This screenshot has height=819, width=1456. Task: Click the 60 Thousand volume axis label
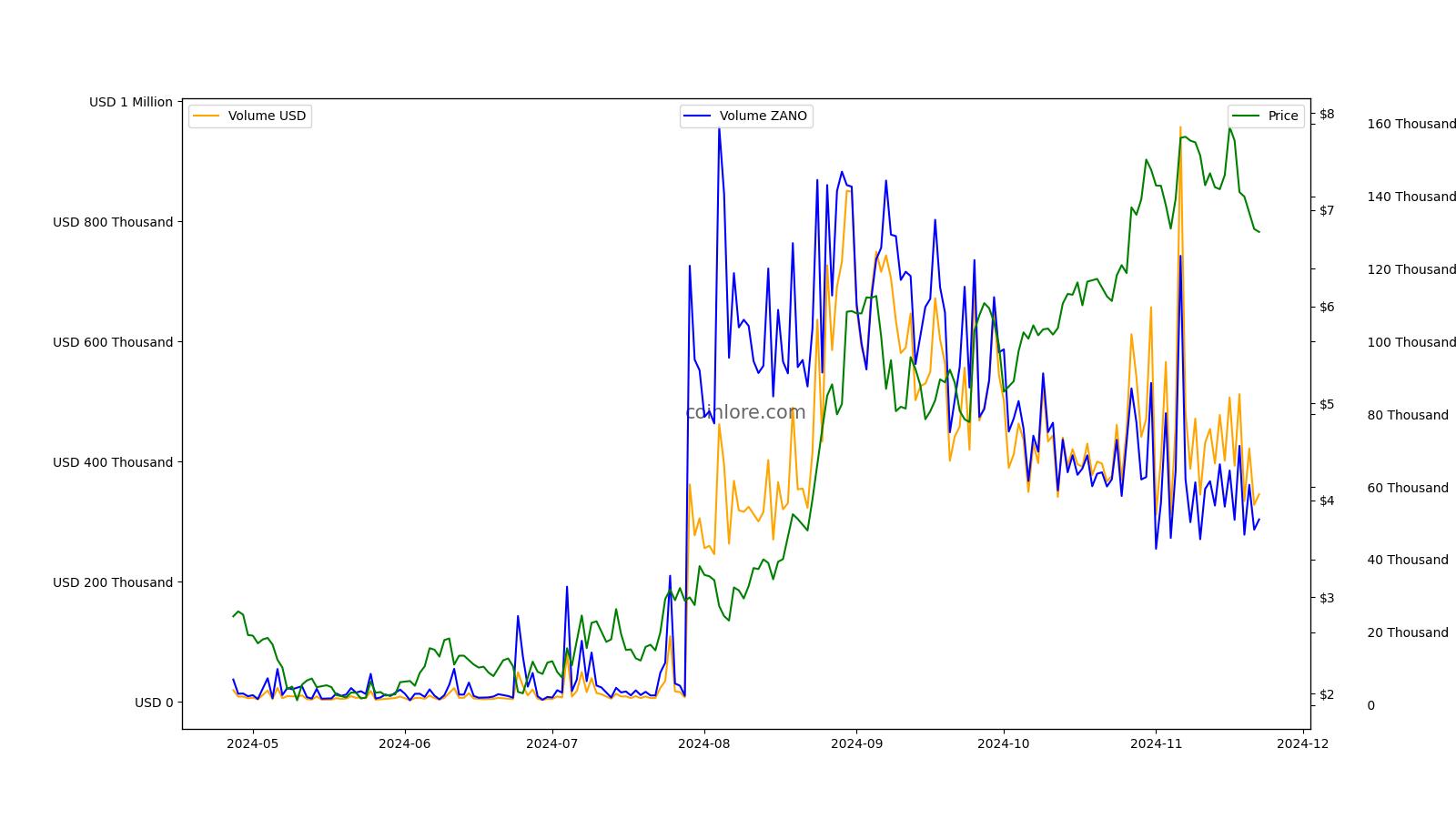[1408, 488]
